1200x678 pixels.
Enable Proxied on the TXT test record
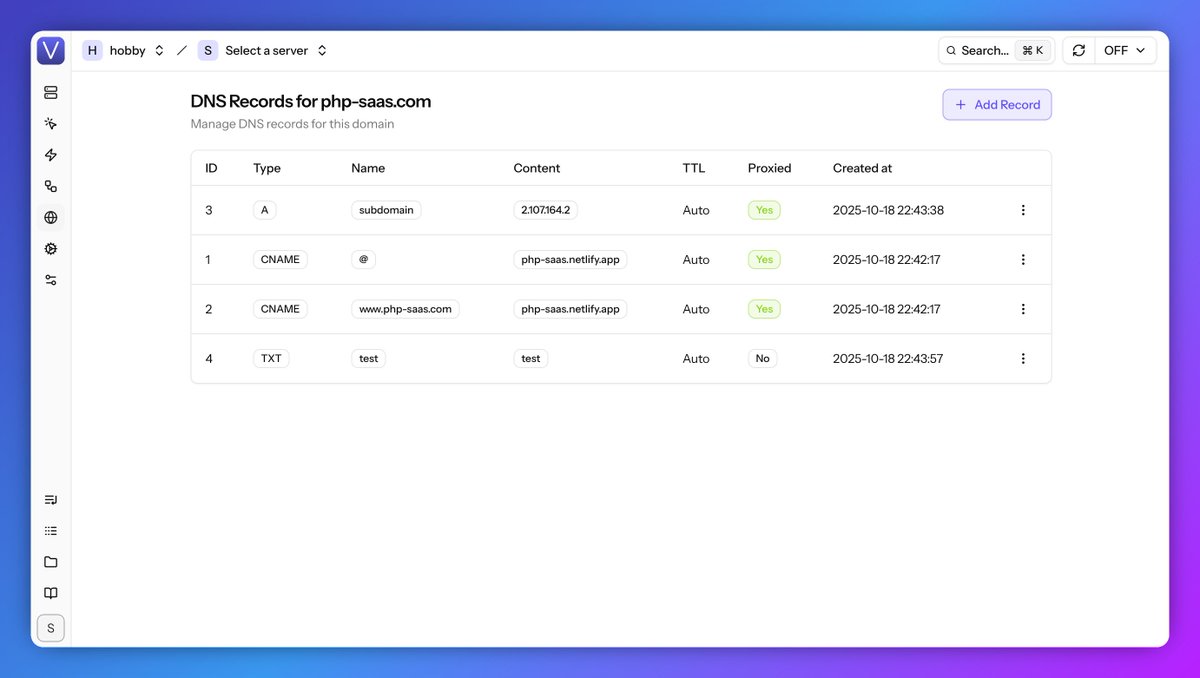tap(762, 358)
